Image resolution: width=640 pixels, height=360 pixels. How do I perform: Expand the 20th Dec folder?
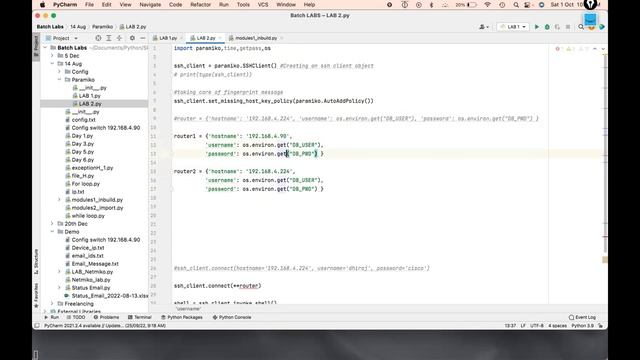pyautogui.click(x=52, y=224)
